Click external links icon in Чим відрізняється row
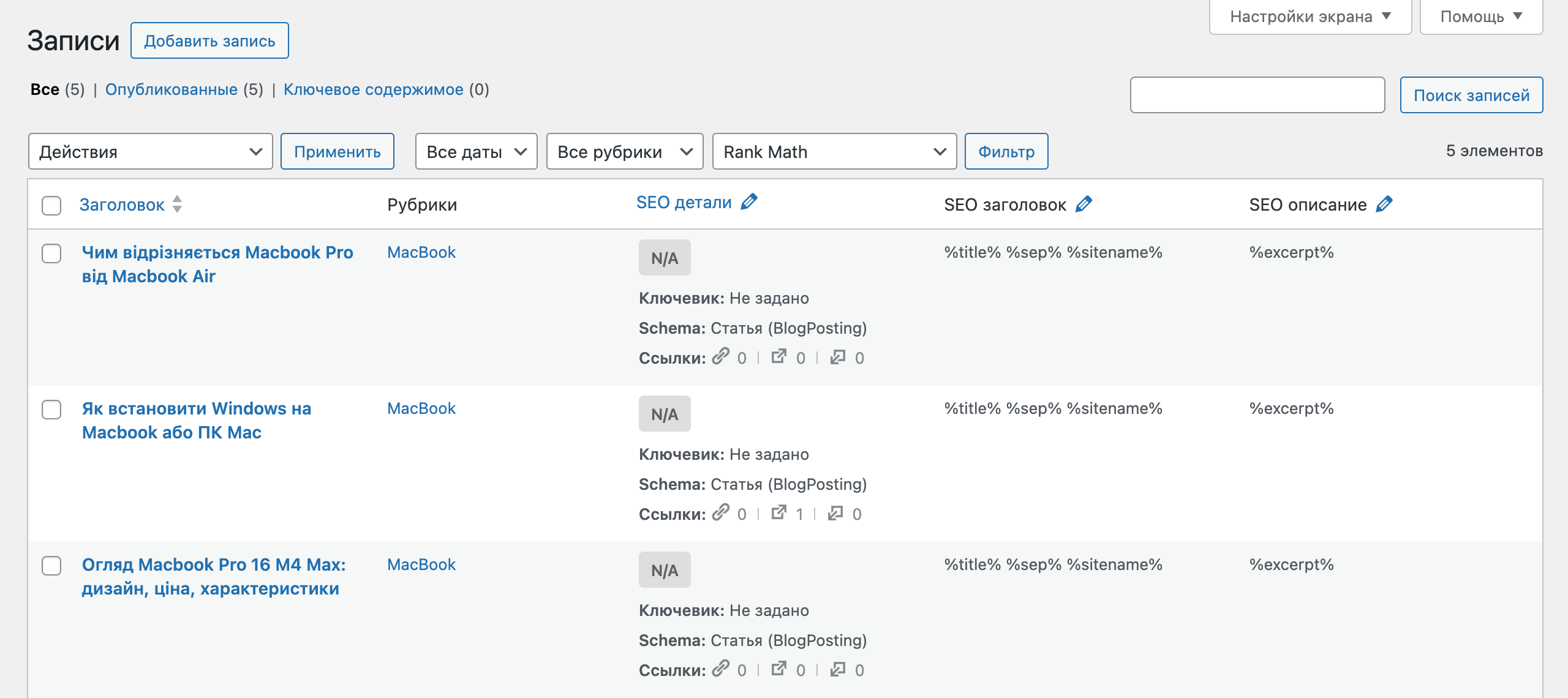 (779, 356)
